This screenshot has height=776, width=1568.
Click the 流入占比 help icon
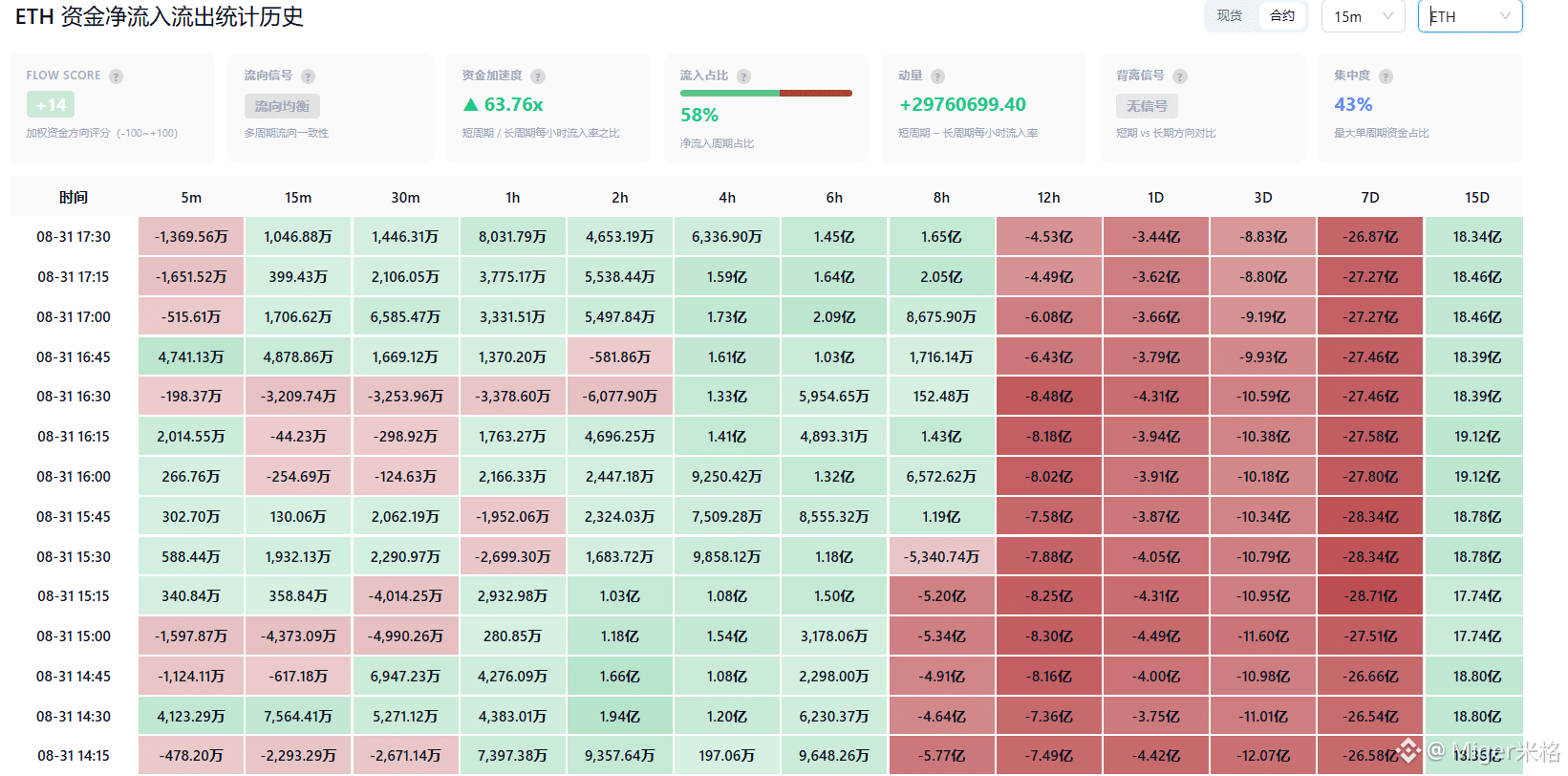pyautogui.click(x=743, y=76)
